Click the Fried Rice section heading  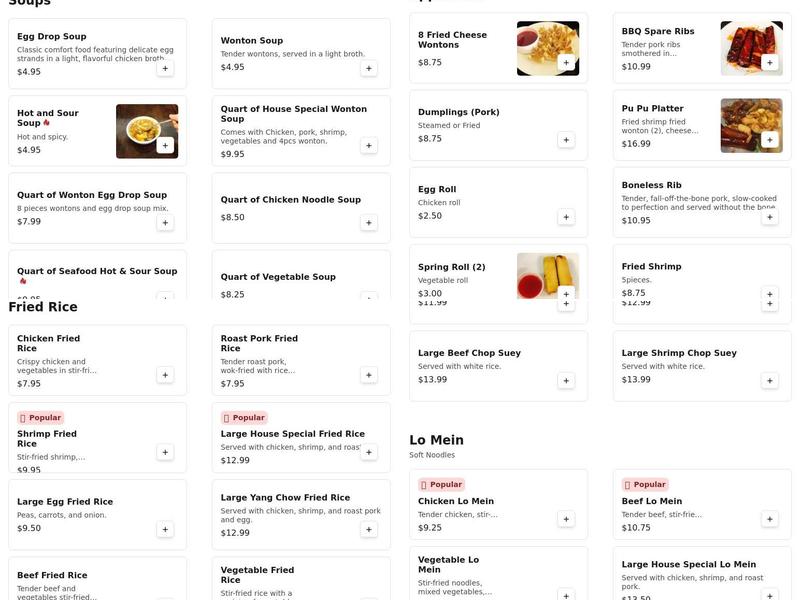point(43,307)
